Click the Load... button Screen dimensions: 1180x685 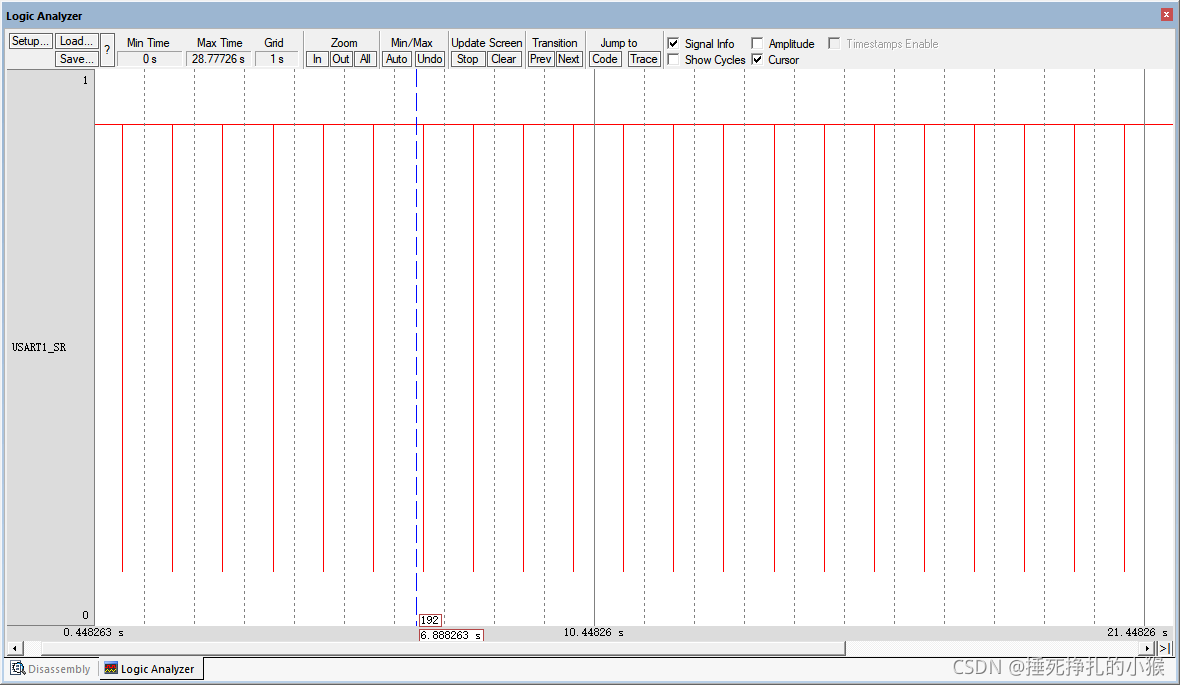76,41
